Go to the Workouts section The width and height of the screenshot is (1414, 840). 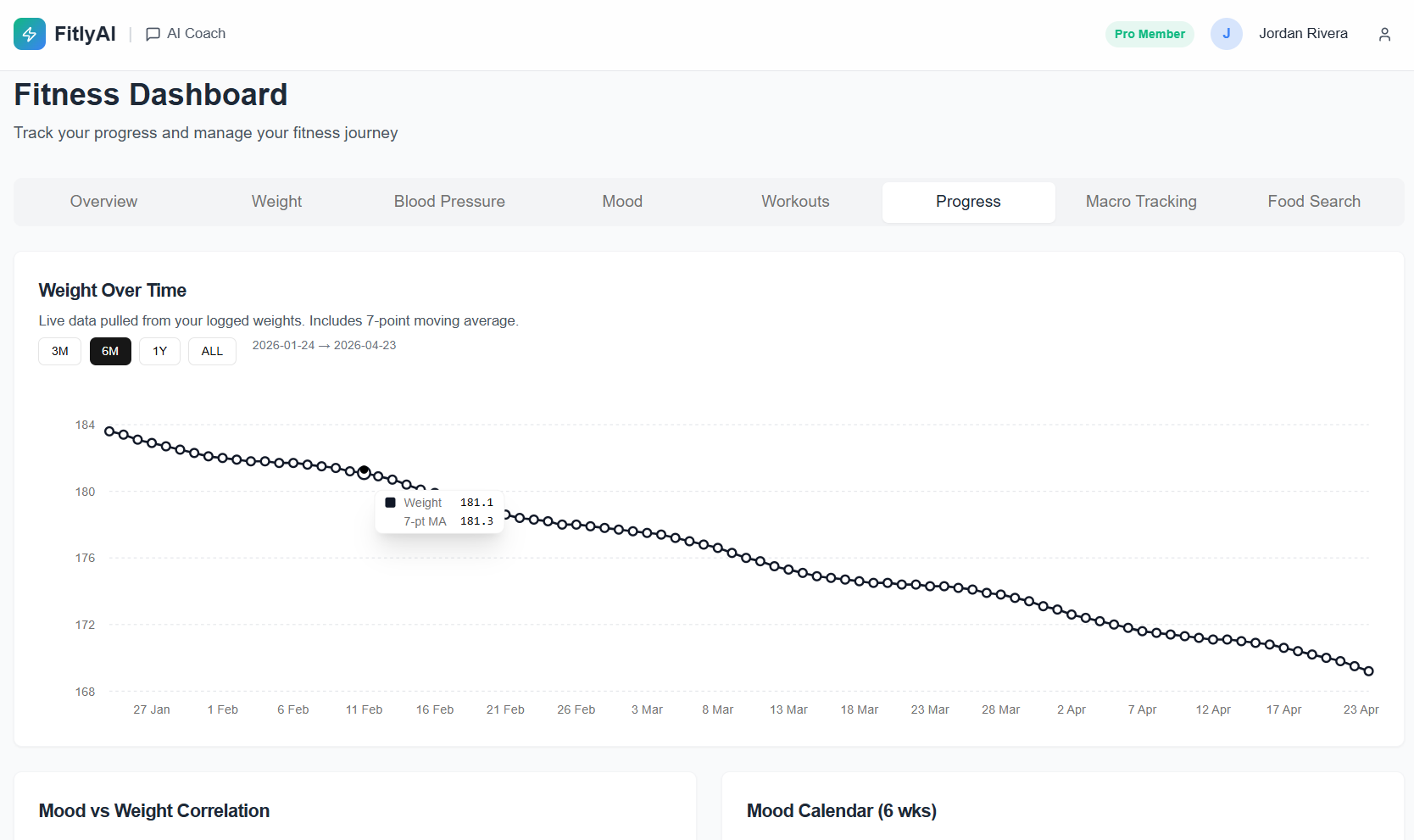pos(795,202)
